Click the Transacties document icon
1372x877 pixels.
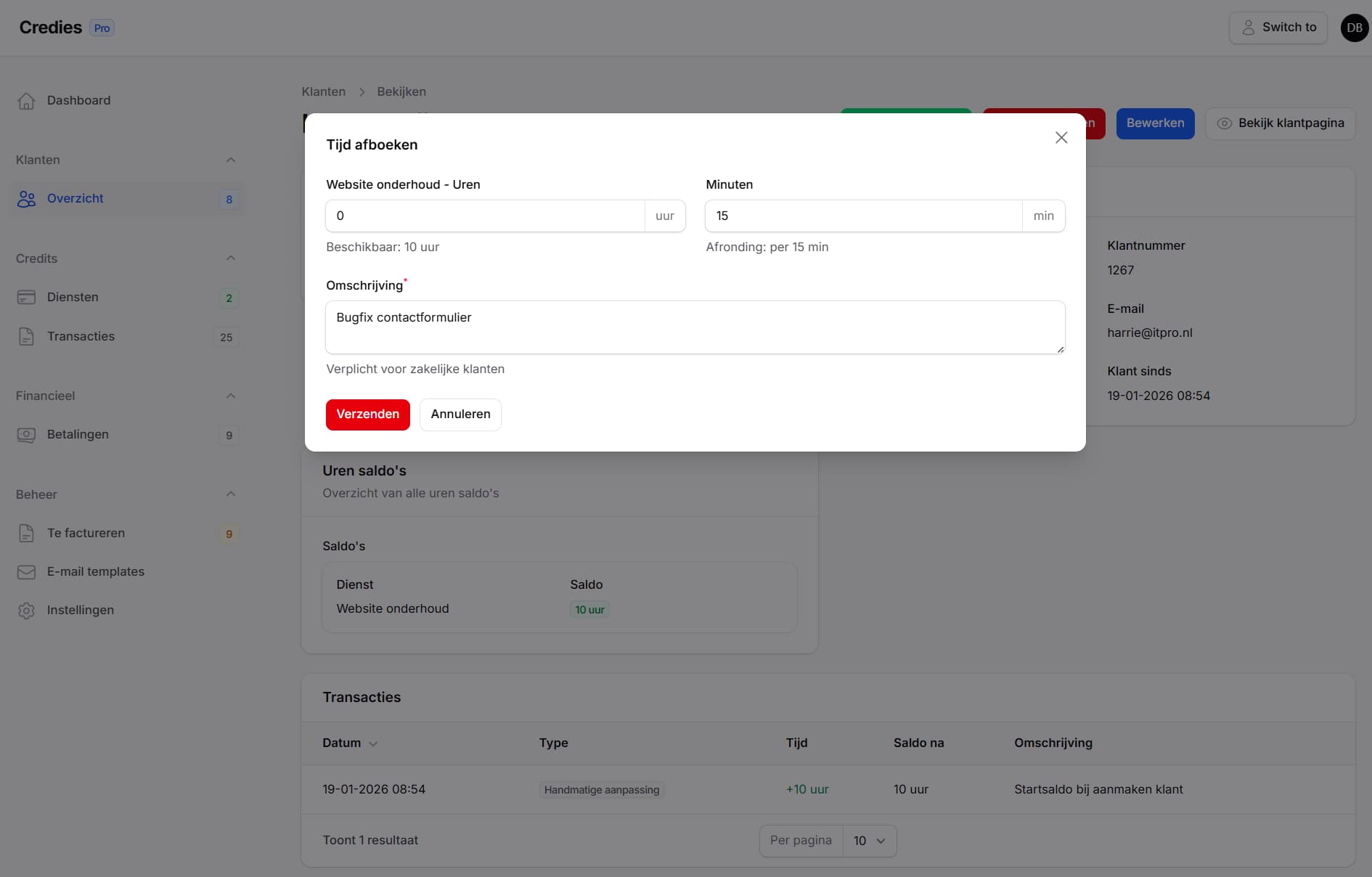point(26,337)
